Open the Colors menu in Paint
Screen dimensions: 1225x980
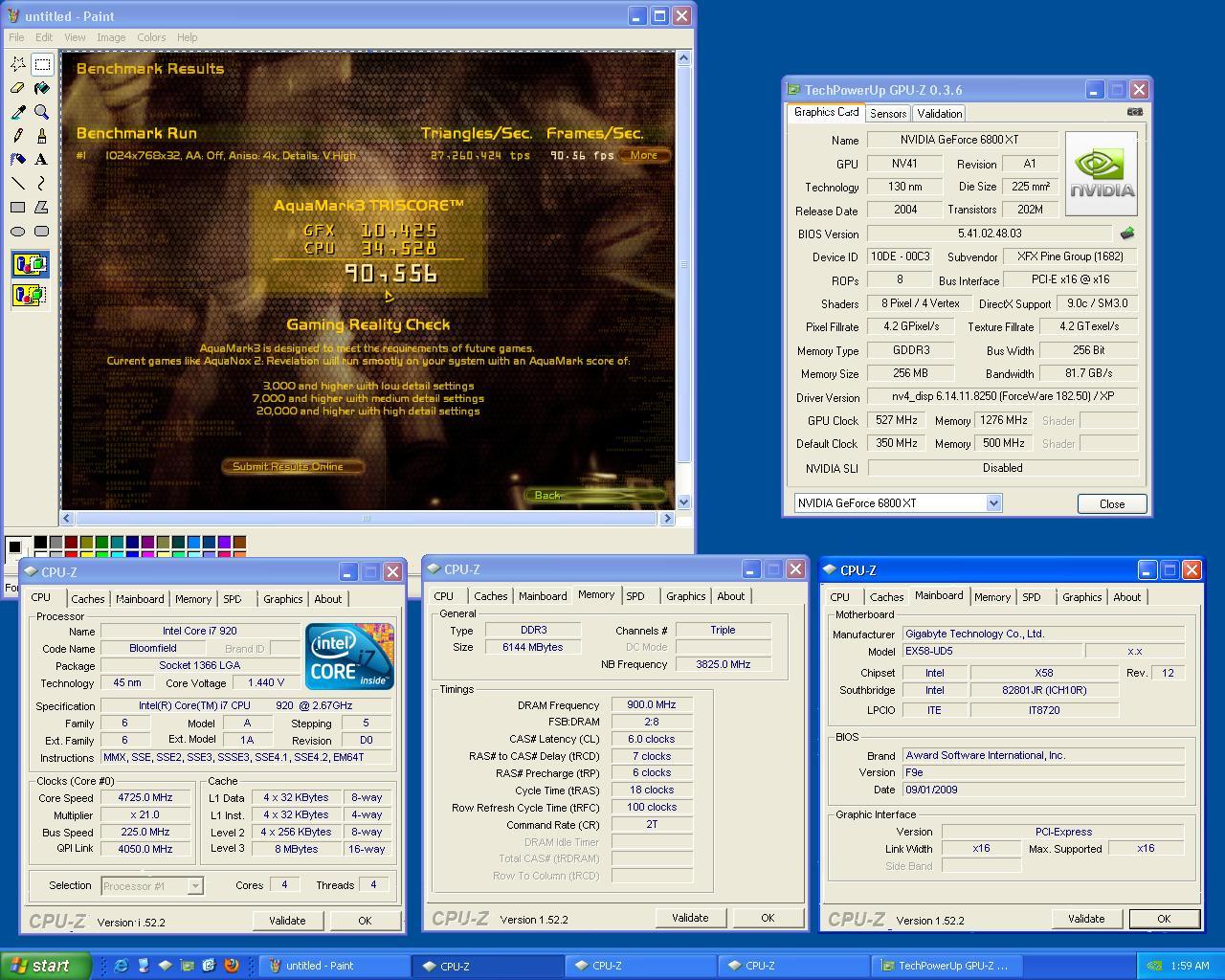tap(151, 37)
